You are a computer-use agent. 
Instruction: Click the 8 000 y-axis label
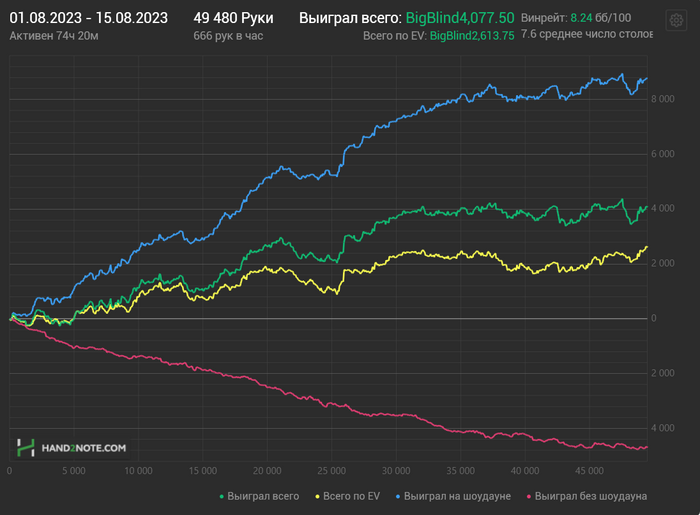pyautogui.click(x=662, y=99)
